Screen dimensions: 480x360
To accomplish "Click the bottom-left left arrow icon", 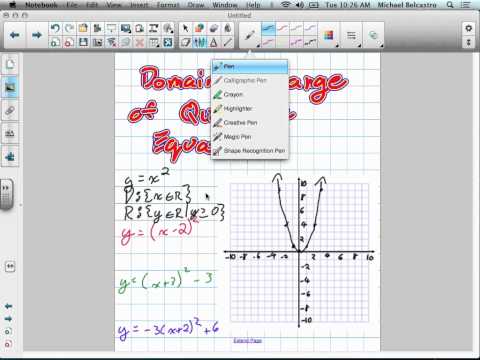I will click(x=8, y=306).
